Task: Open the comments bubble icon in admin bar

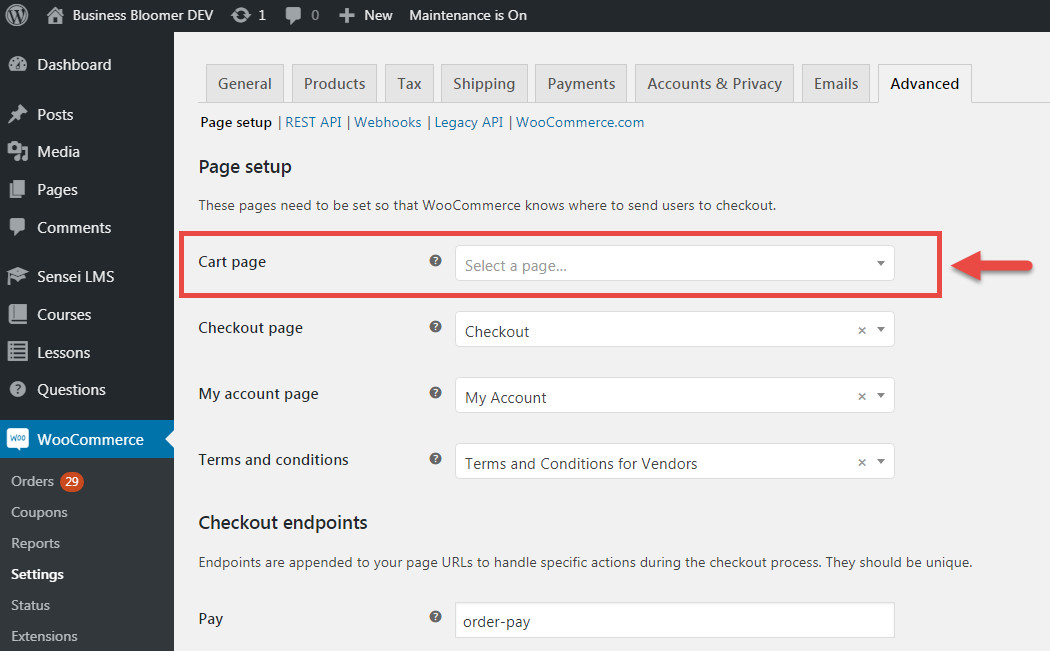Action: 293,15
